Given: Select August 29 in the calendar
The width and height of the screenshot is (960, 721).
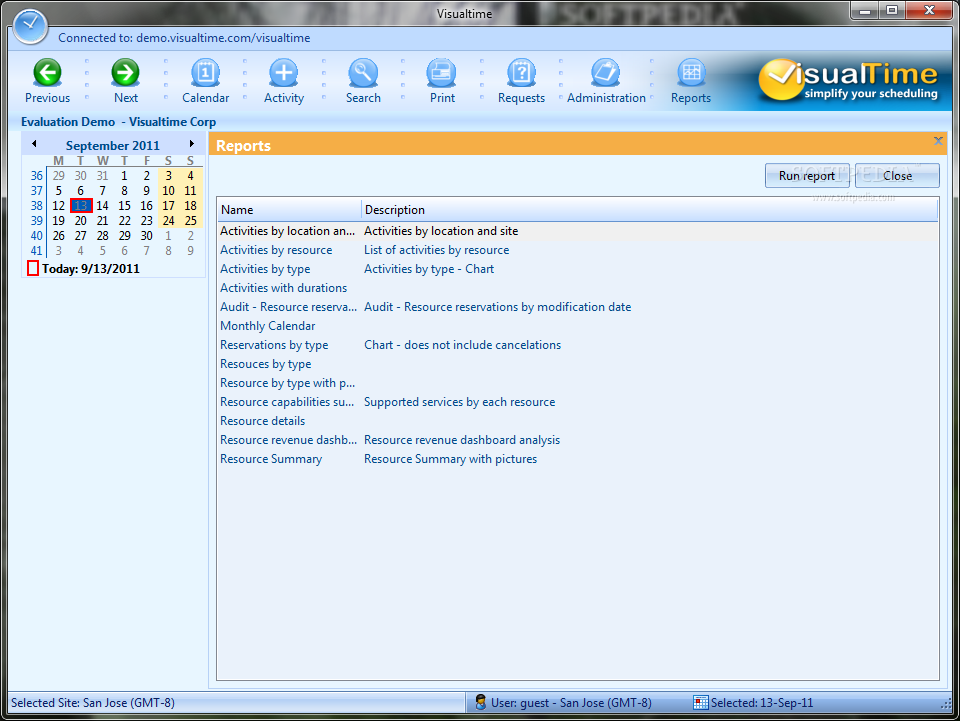Looking at the screenshot, I should pyautogui.click(x=59, y=176).
